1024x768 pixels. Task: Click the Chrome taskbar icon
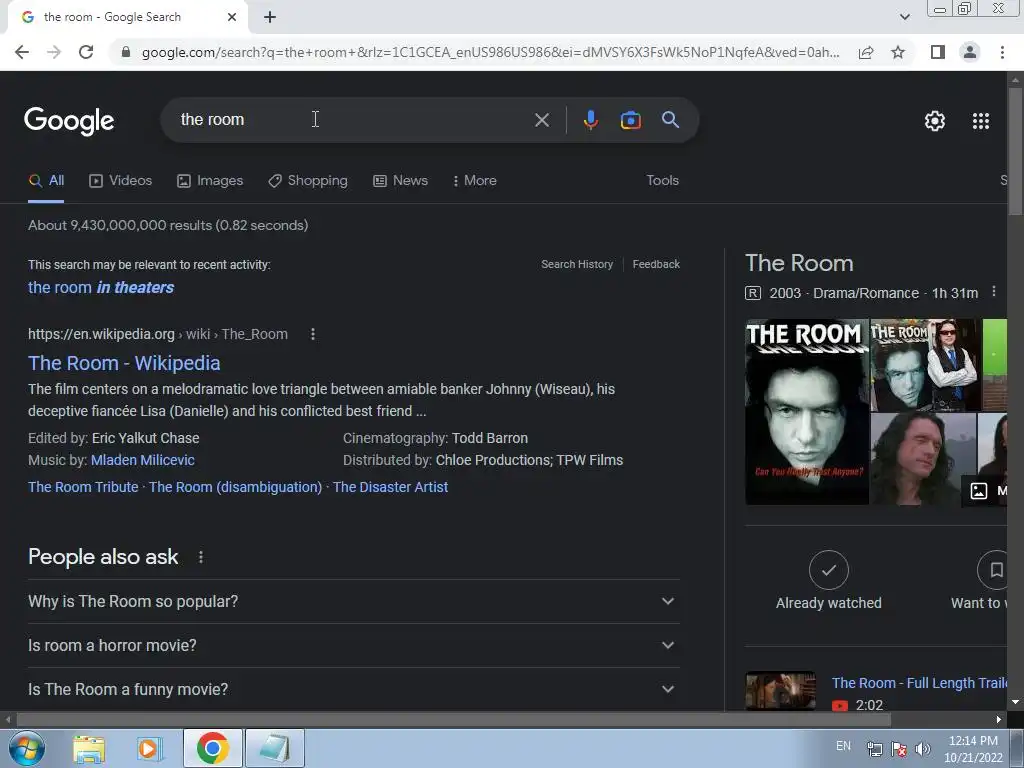click(x=212, y=748)
